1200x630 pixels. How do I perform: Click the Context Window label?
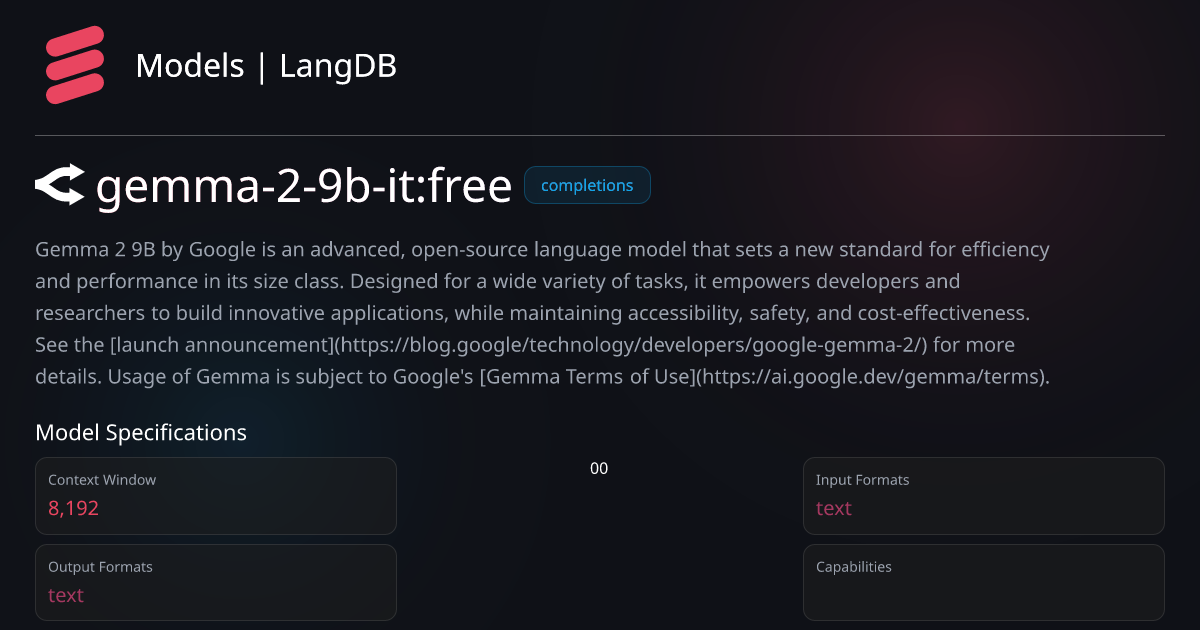[x=102, y=480]
